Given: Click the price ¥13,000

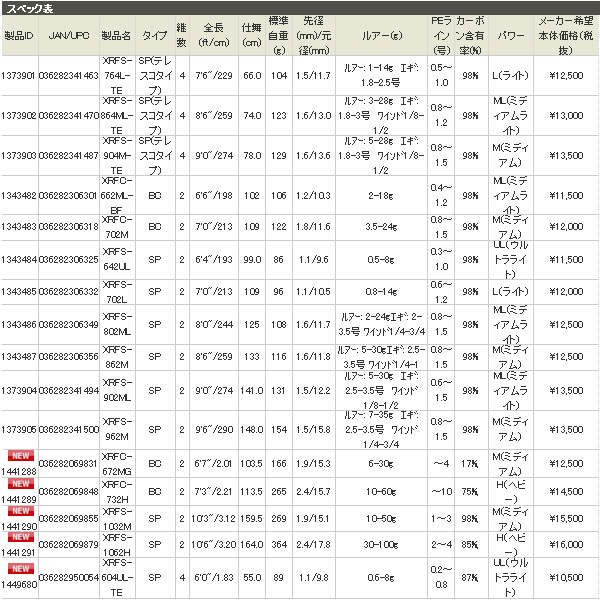Looking at the screenshot, I should [566, 116].
